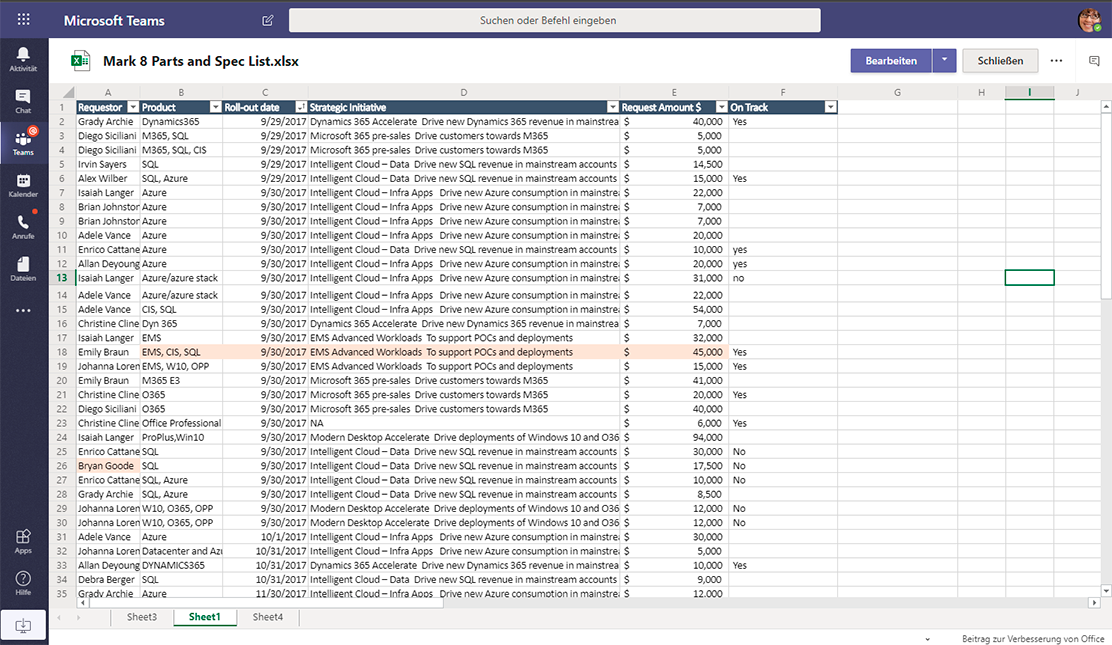Open more options ellipsis beside Schließen
The width and height of the screenshot is (1112, 645).
point(1057,60)
